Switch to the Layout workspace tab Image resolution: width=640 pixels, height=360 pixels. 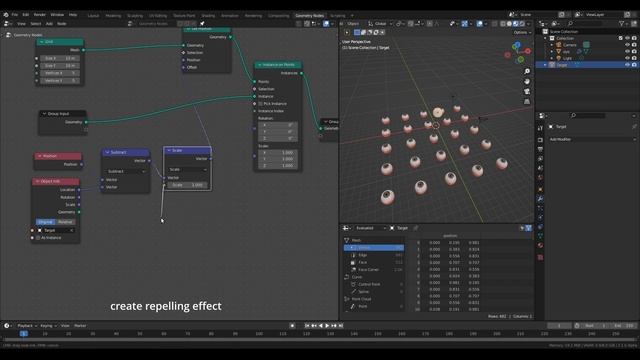tap(93, 16)
